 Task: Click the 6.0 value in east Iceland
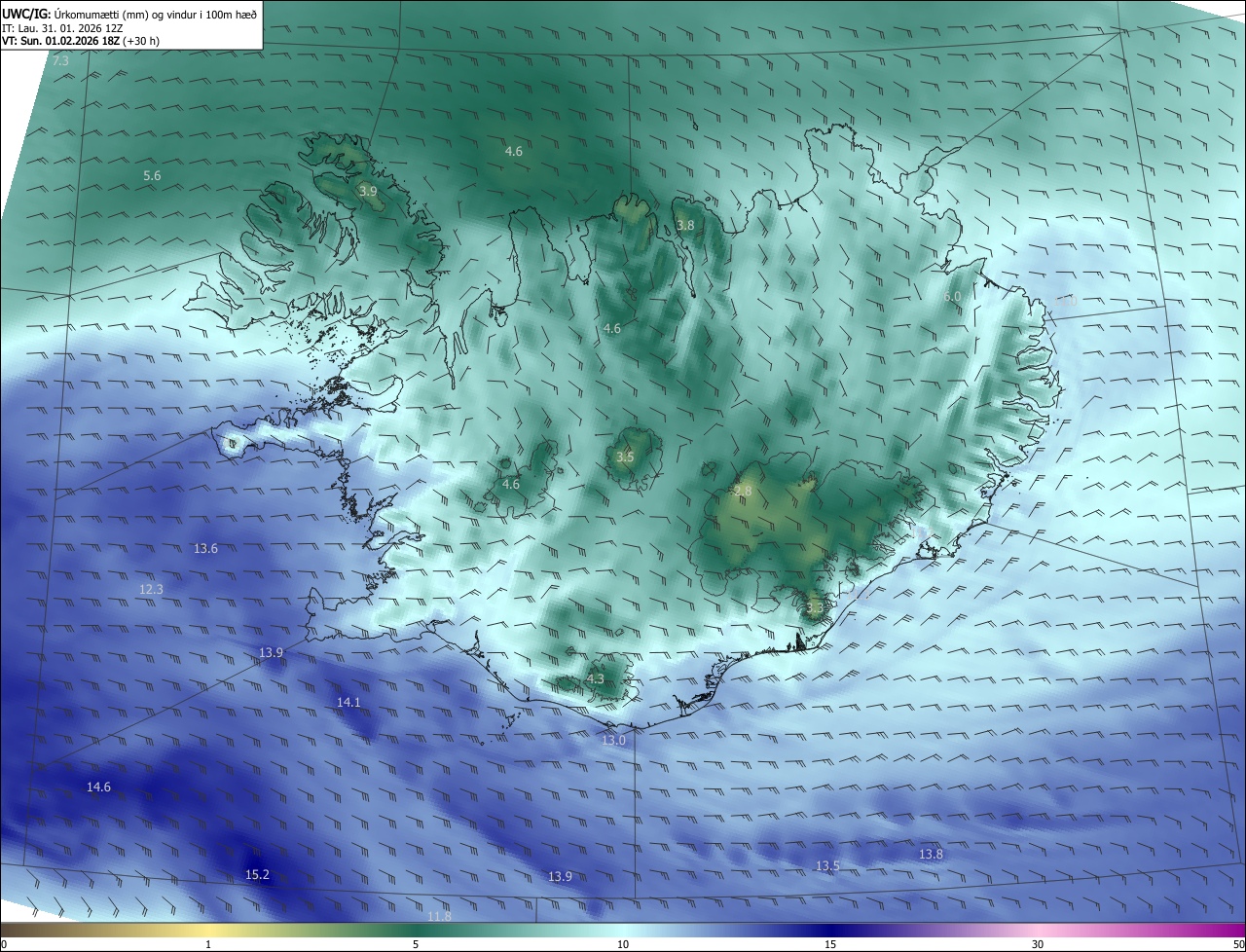pos(952,296)
